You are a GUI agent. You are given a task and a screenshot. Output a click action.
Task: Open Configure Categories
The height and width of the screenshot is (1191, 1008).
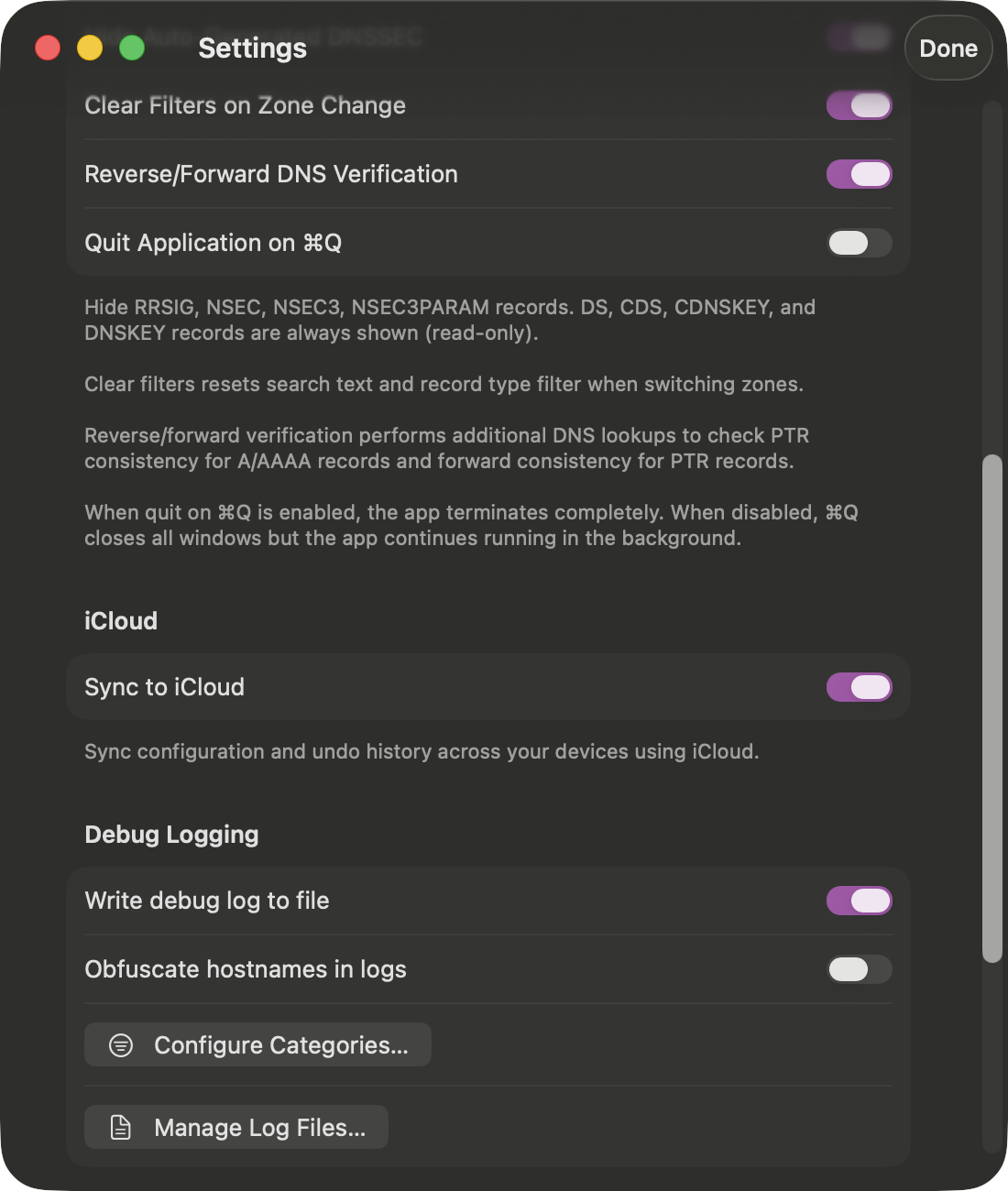click(x=257, y=1044)
